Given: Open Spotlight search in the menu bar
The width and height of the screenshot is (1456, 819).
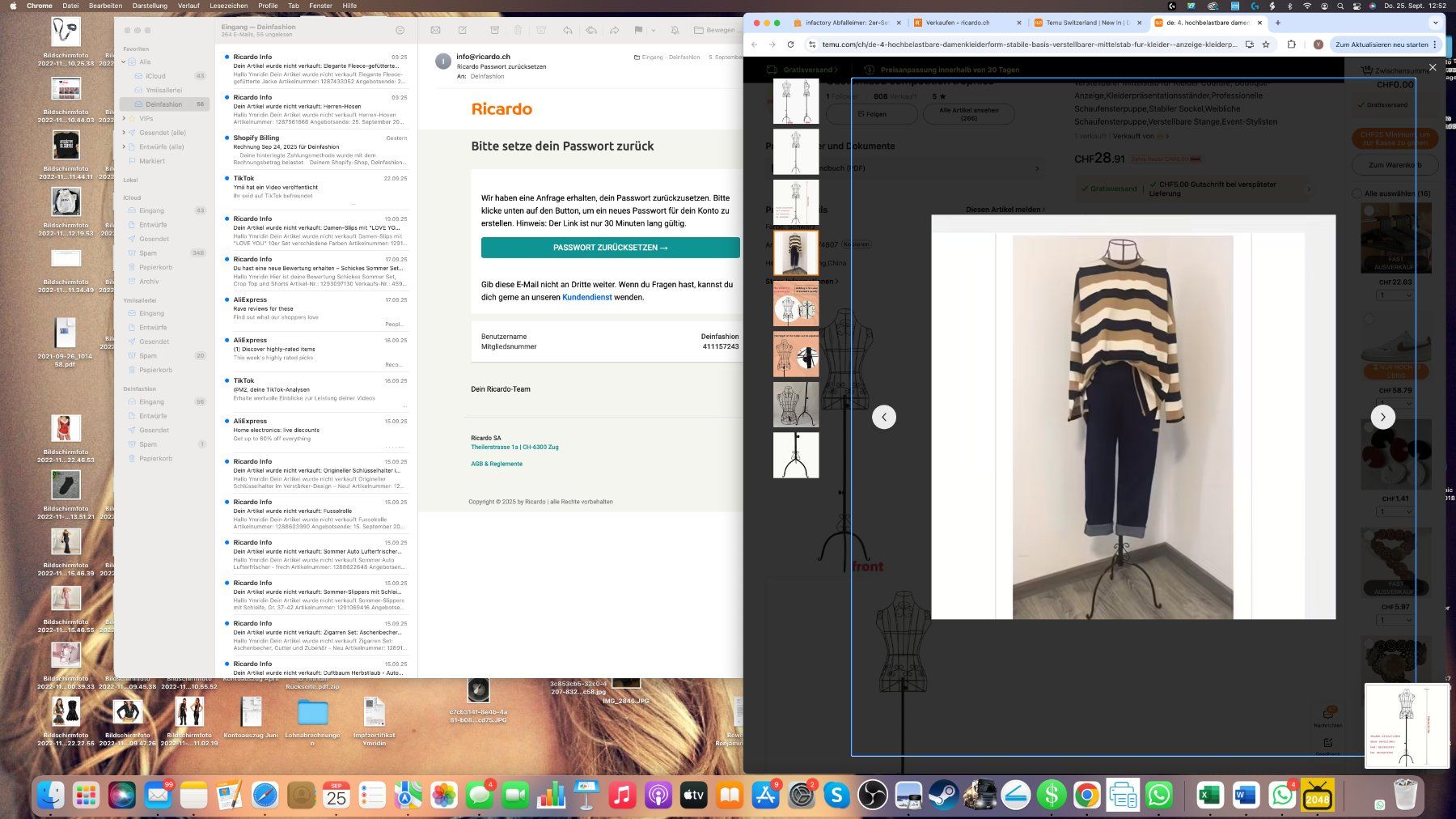Looking at the screenshot, I should (x=1340, y=6).
